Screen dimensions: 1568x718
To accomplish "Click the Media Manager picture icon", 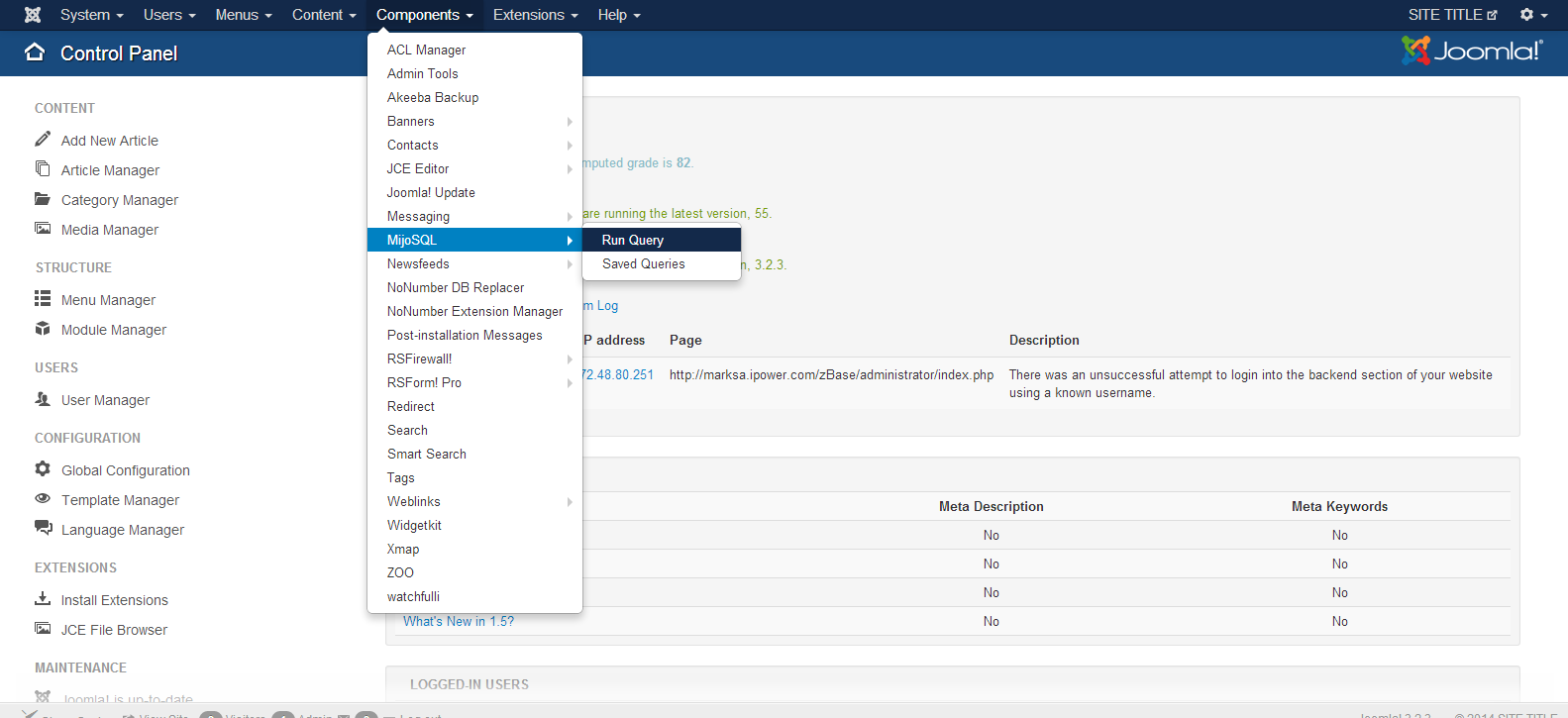I will pyautogui.click(x=43, y=229).
